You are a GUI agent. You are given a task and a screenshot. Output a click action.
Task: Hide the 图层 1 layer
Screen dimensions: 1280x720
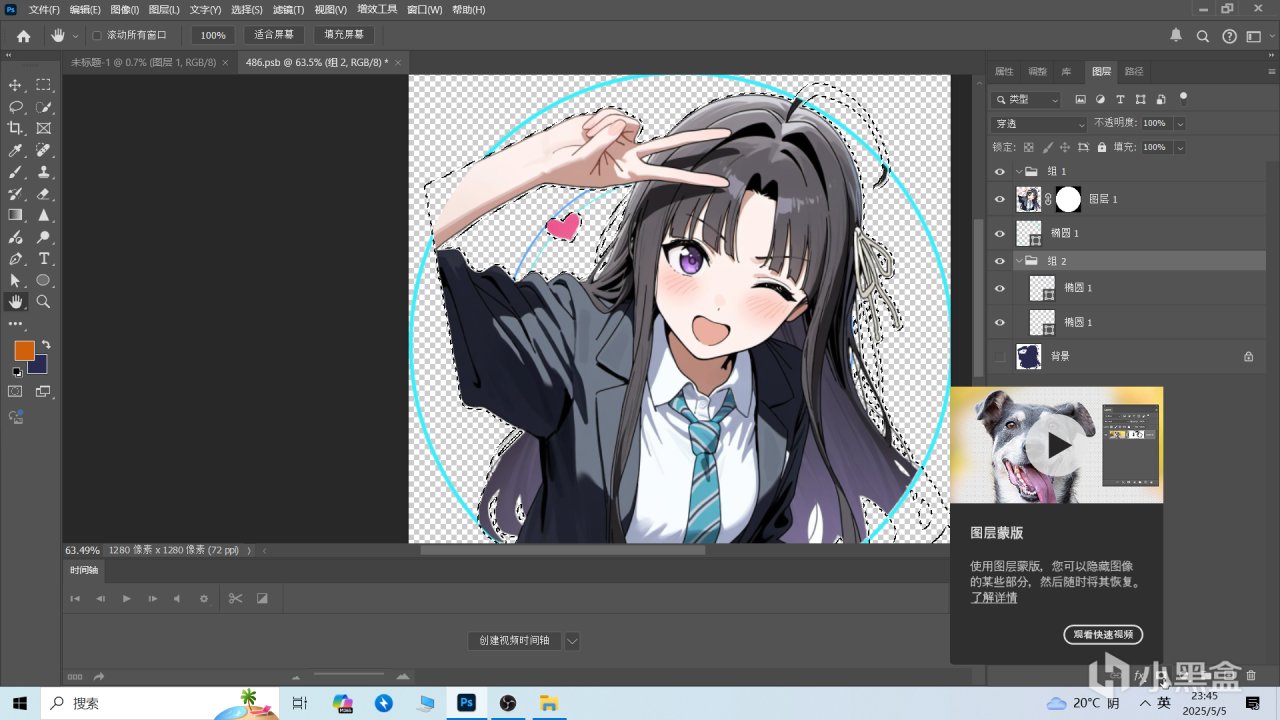[x=999, y=200]
